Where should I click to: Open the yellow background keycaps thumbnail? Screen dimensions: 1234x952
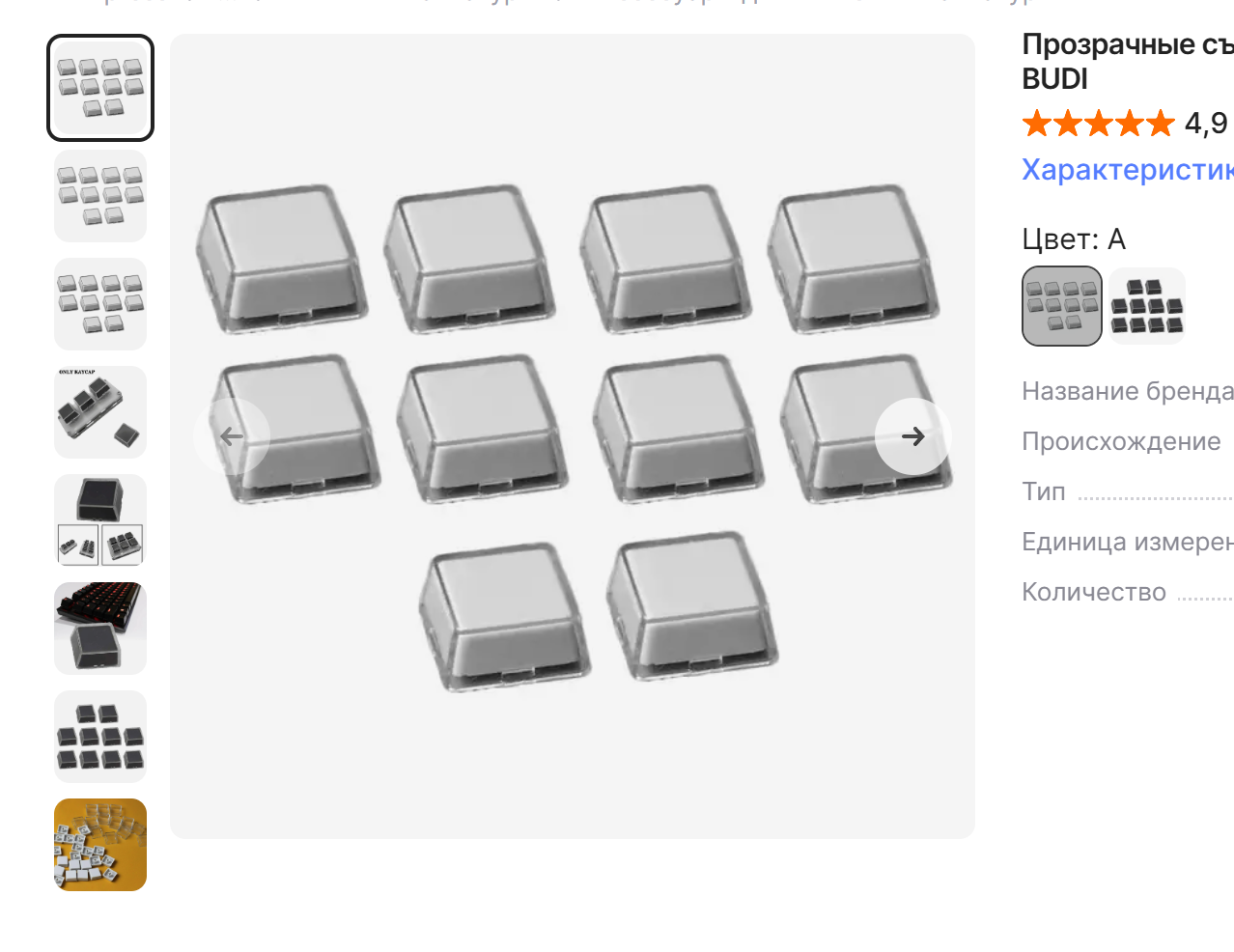click(100, 845)
